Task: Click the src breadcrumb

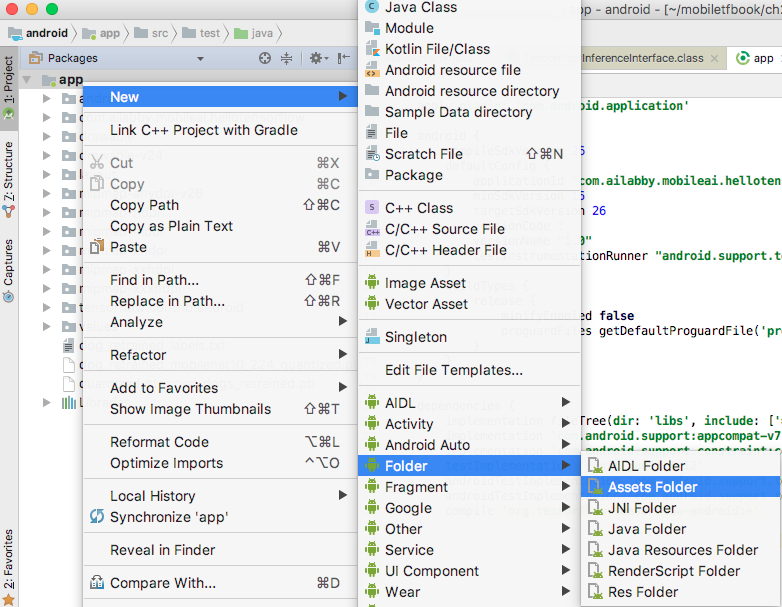Action: 152,33
